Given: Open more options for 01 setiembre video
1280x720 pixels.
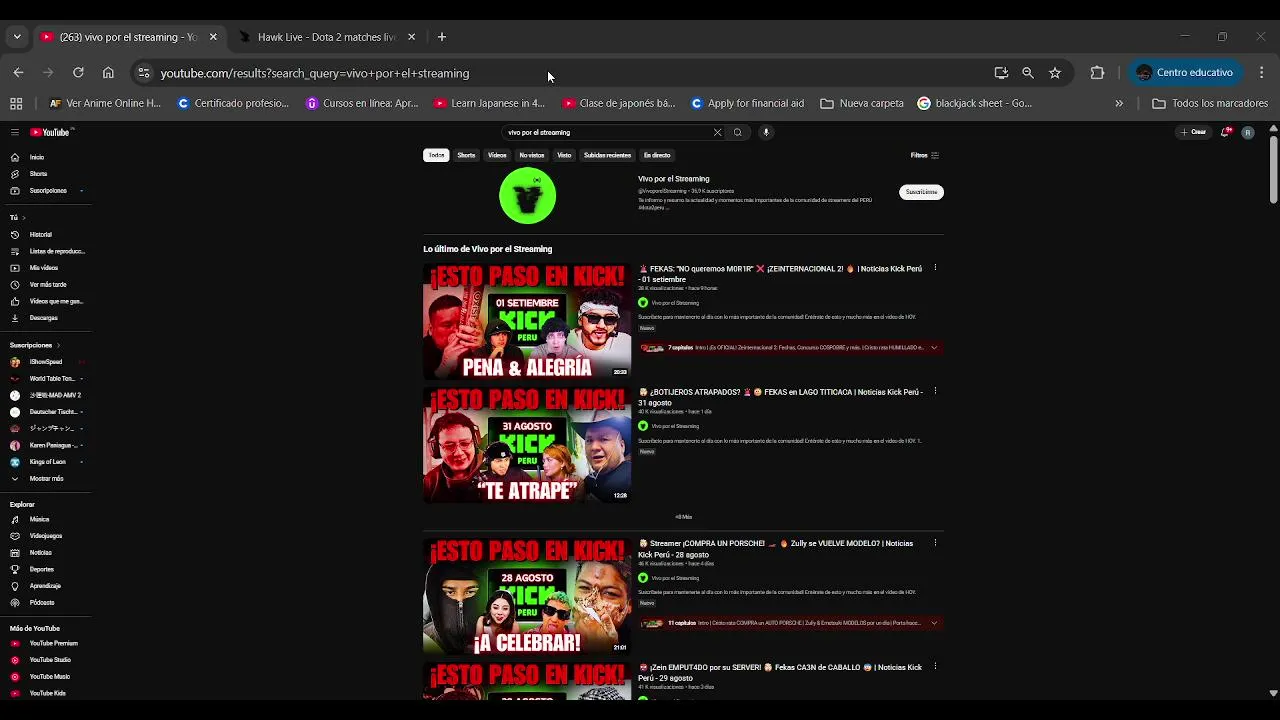Looking at the screenshot, I should point(935,268).
